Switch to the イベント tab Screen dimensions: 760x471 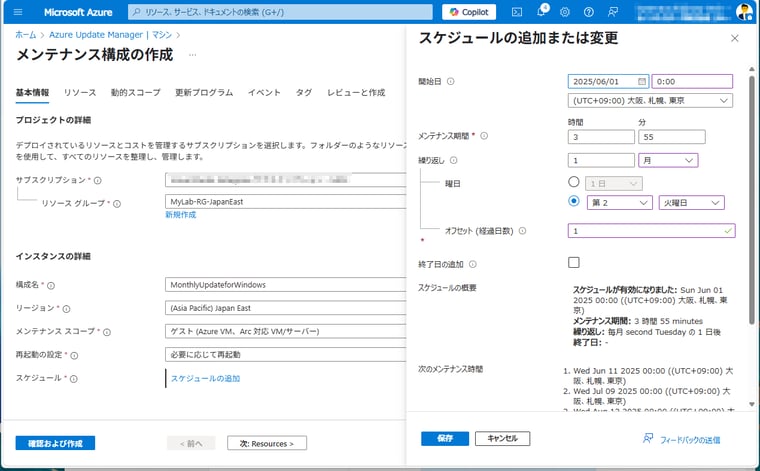pyautogui.click(x=264, y=93)
